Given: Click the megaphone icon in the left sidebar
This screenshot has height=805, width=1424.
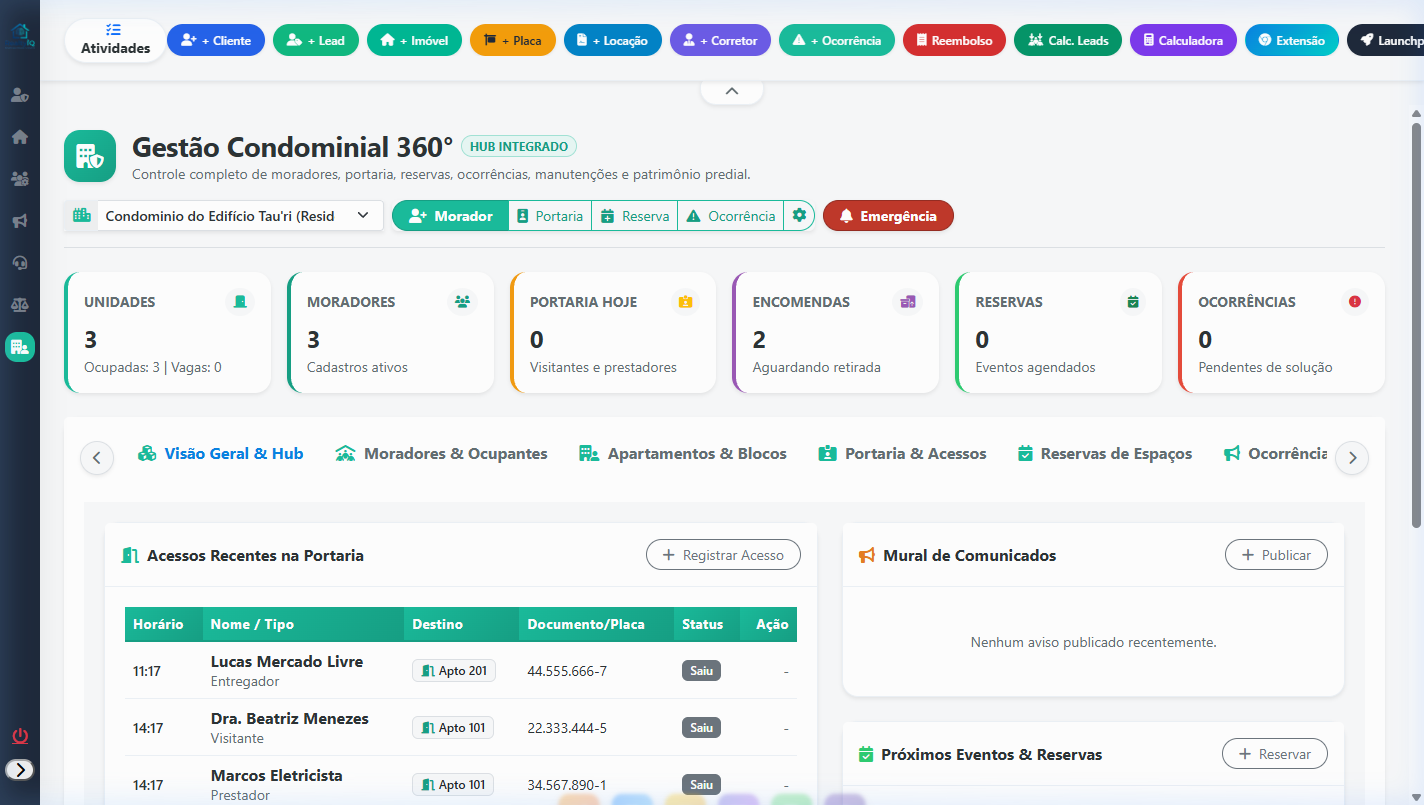Looking at the screenshot, I should click(20, 221).
